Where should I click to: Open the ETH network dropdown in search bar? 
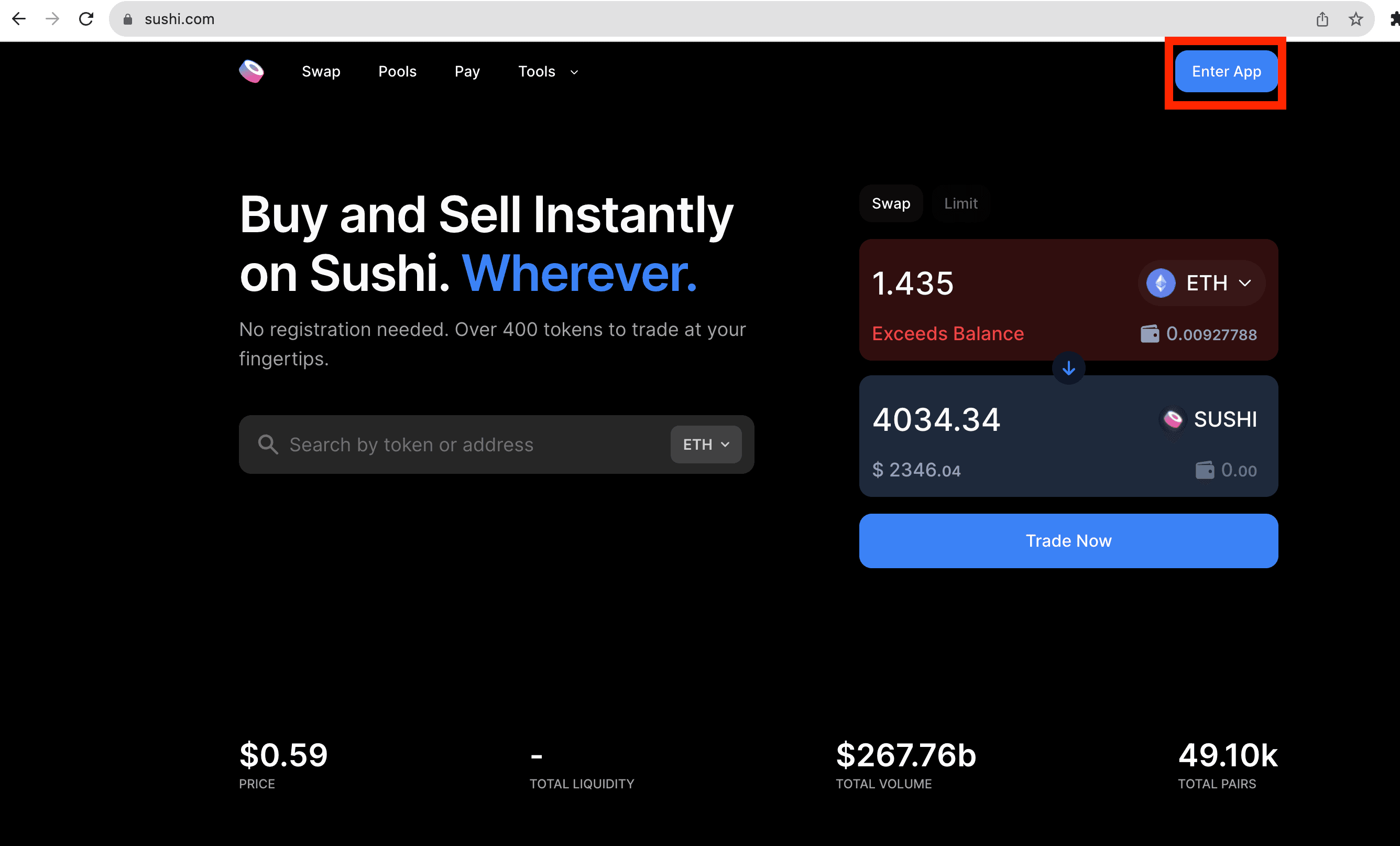(706, 444)
